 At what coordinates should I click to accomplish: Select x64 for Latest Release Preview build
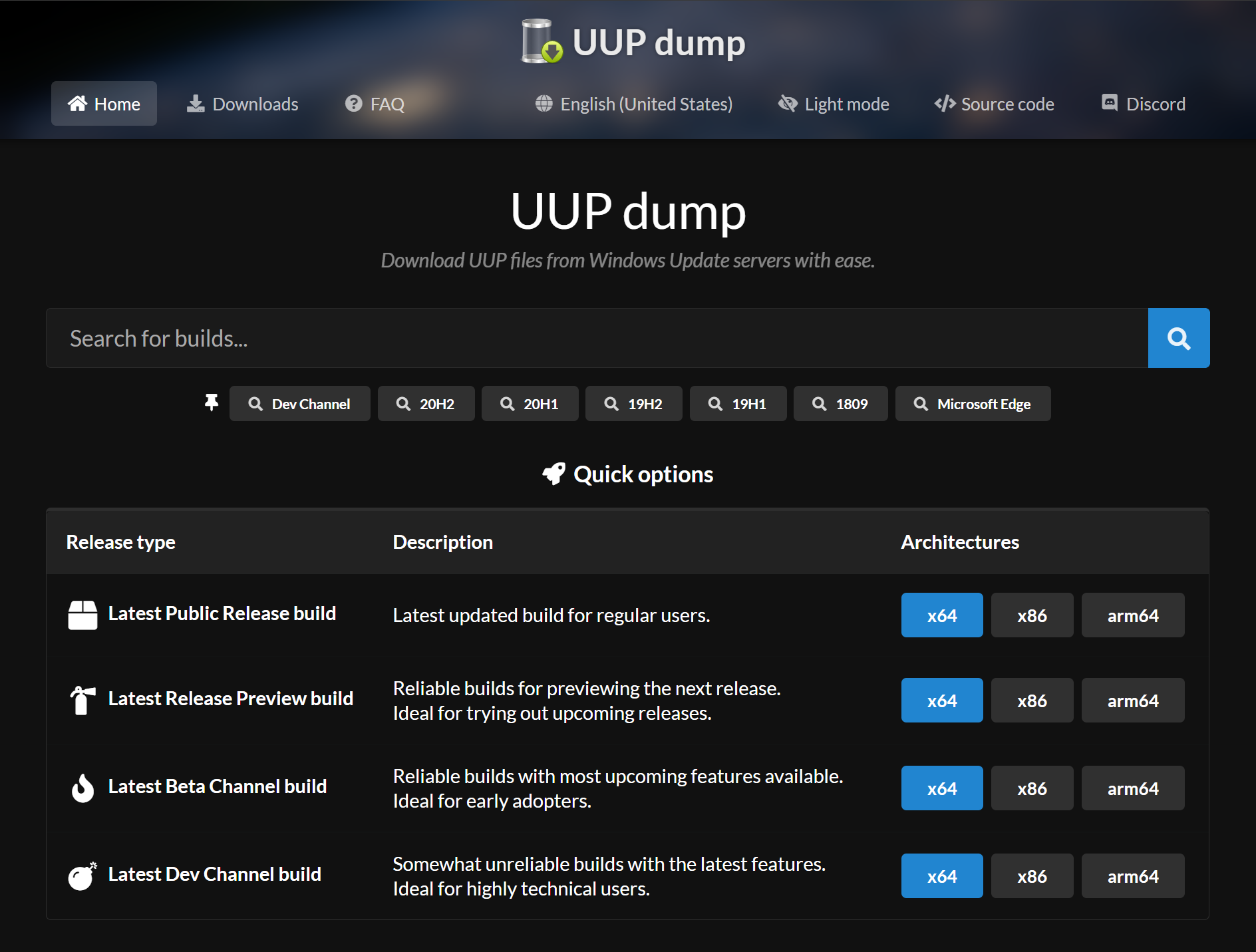pos(942,701)
